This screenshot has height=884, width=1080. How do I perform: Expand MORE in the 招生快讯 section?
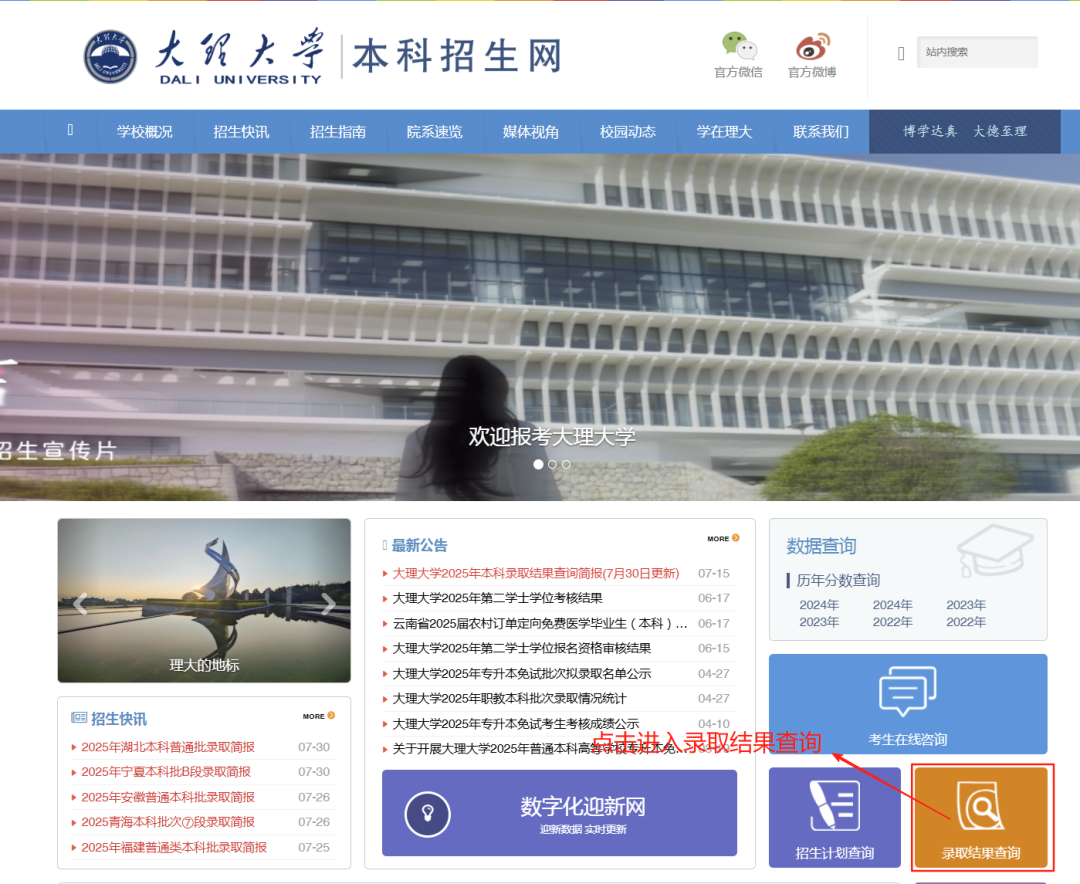point(318,715)
